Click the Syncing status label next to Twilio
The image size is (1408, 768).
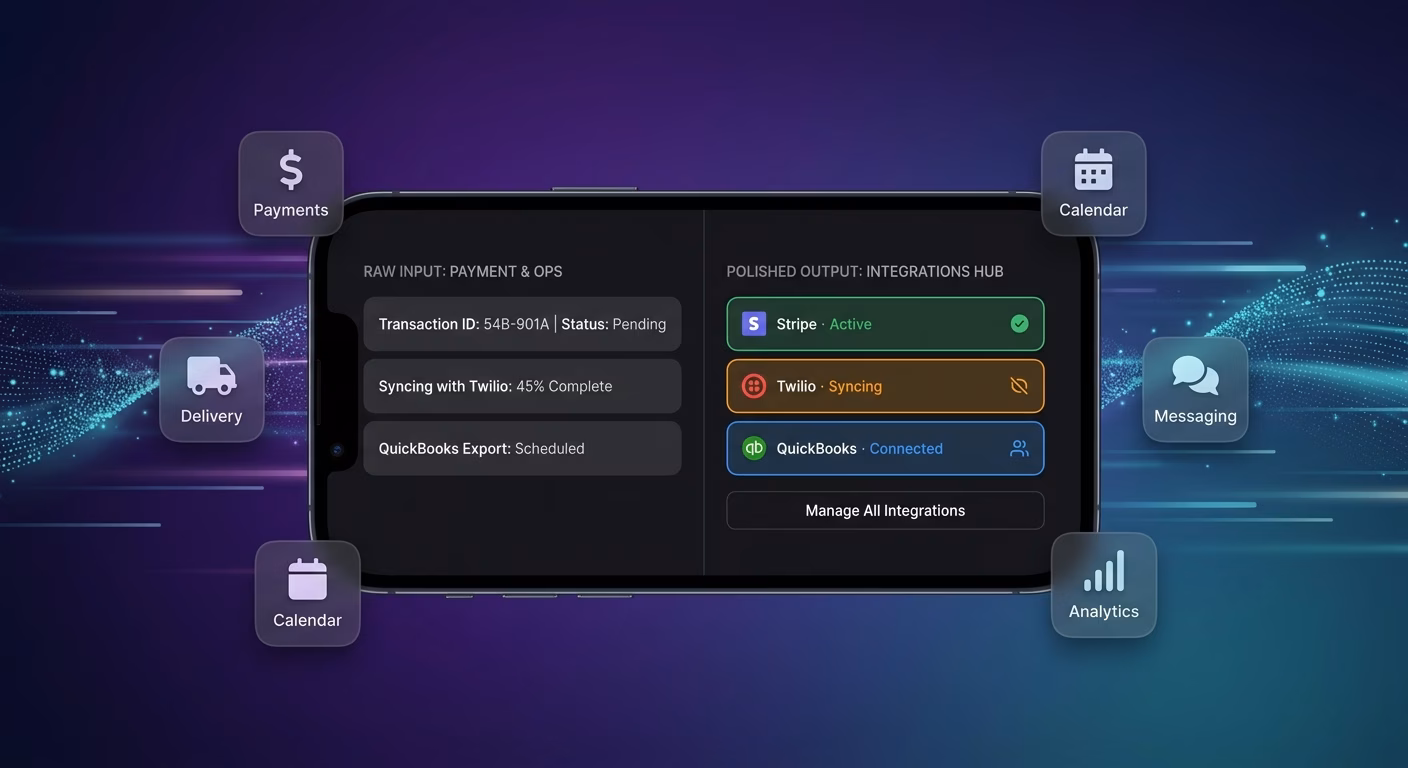(855, 386)
